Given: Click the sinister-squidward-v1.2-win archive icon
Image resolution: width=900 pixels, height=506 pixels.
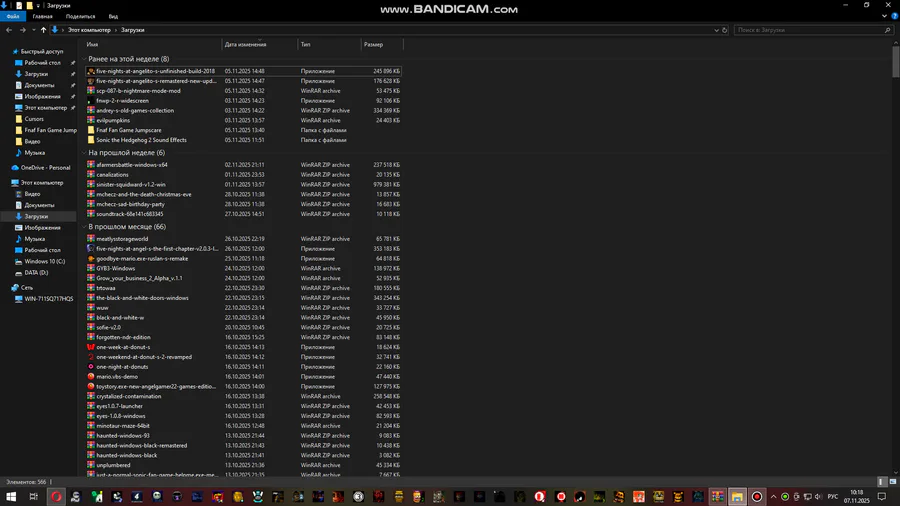Looking at the screenshot, I should click(91, 184).
